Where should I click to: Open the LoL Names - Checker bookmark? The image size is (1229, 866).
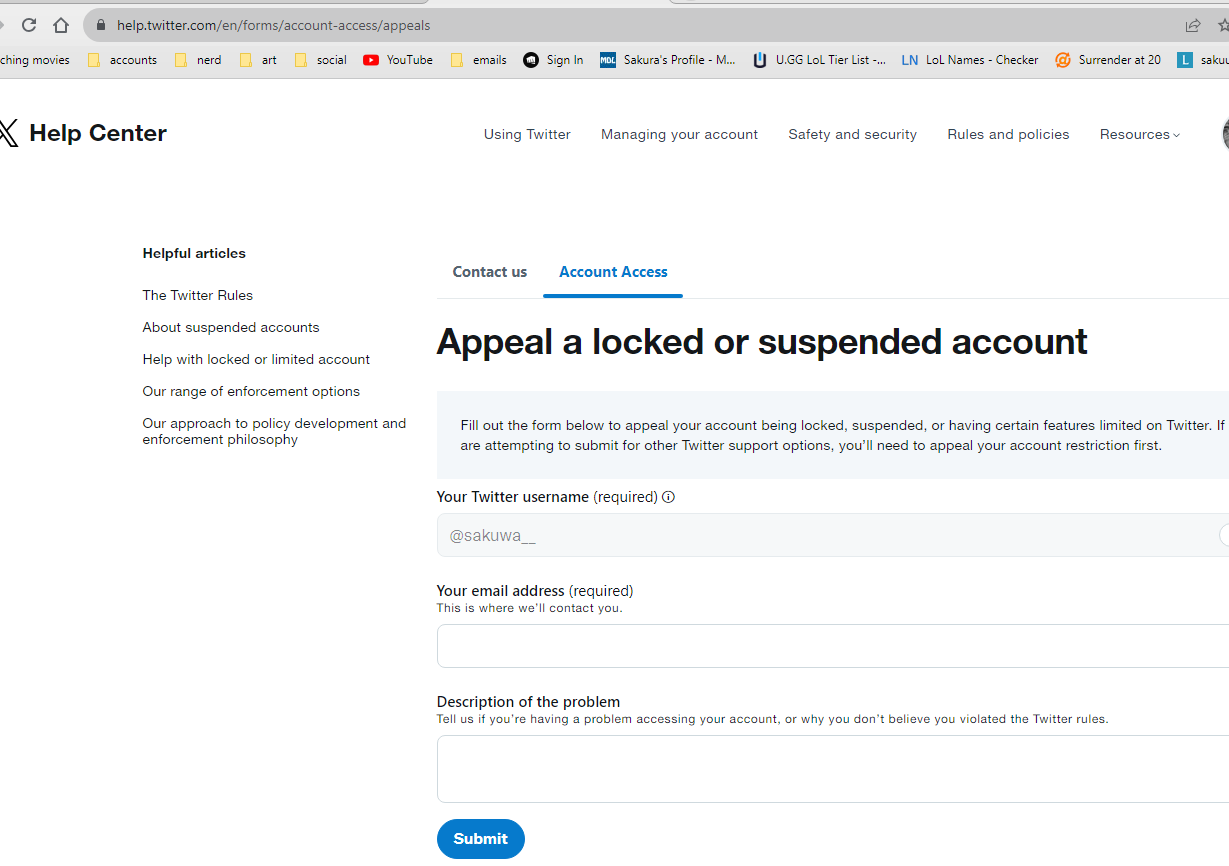pos(970,60)
